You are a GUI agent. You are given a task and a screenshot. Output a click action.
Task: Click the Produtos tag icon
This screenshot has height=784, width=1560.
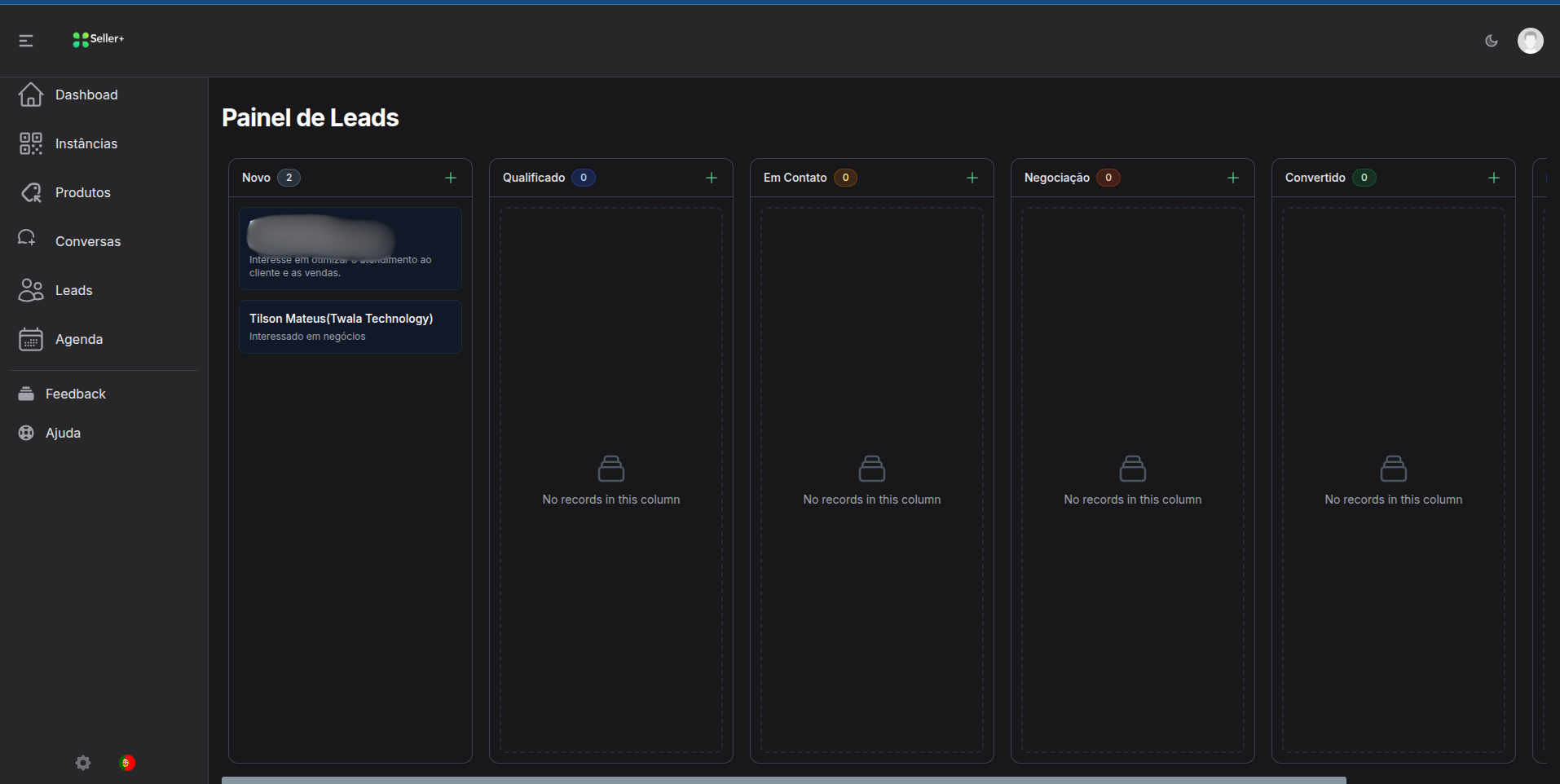click(x=31, y=192)
